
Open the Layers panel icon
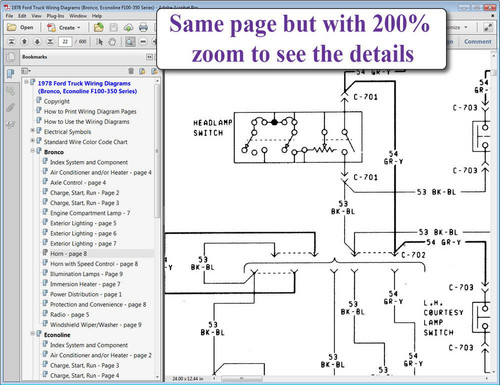[11, 91]
